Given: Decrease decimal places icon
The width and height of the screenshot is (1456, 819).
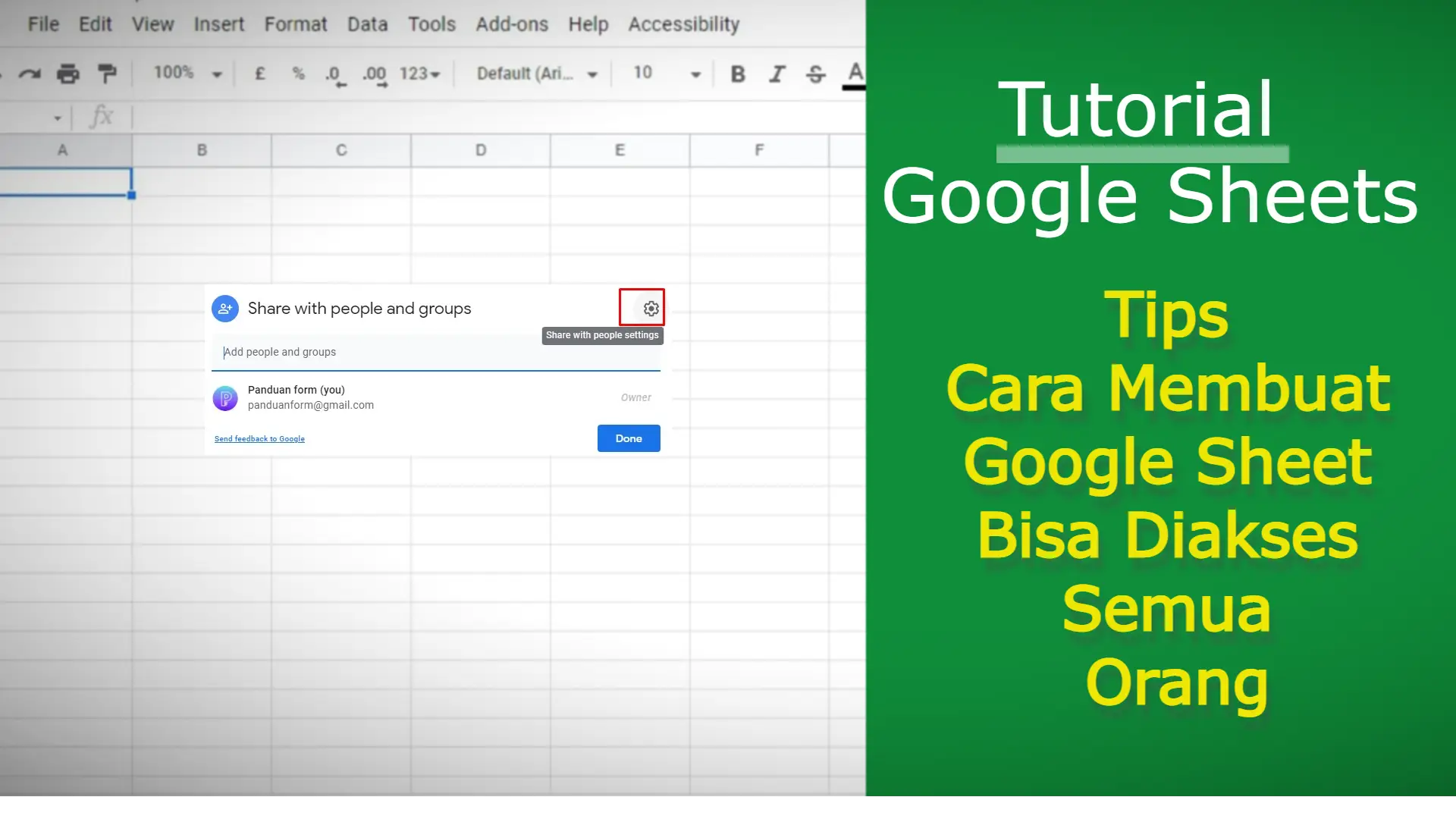Looking at the screenshot, I should [x=334, y=75].
